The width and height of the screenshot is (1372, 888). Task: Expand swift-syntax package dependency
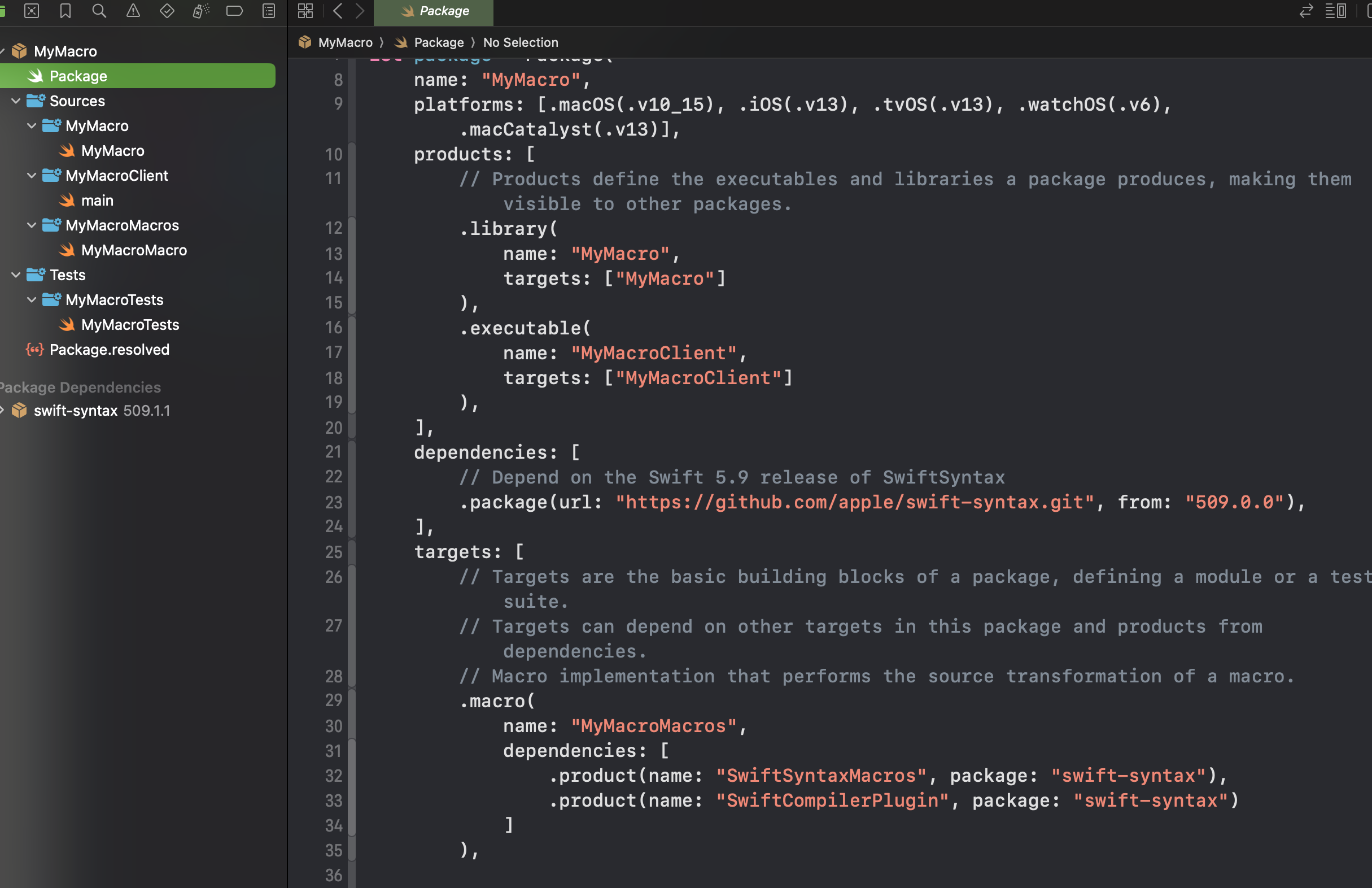[x=3, y=411]
